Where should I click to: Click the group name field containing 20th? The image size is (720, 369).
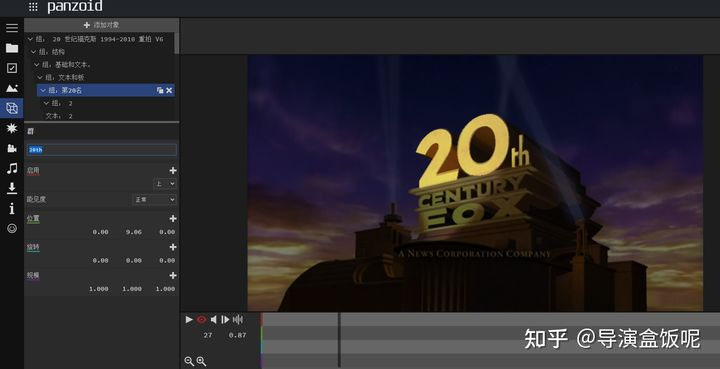click(x=101, y=150)
